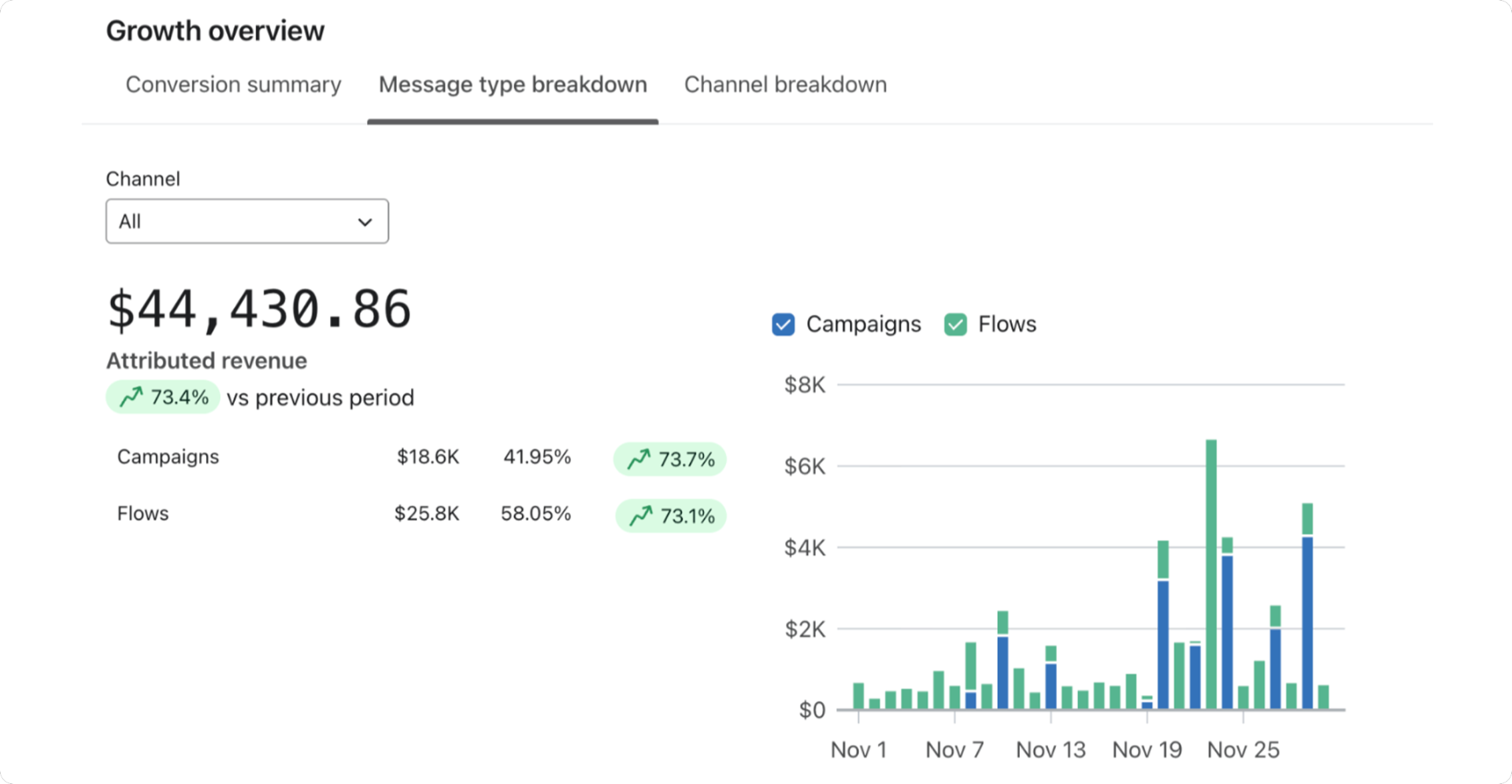Click the $4K y-axis label
Viewport: 1512px width, 784px height.
[805, 548]
